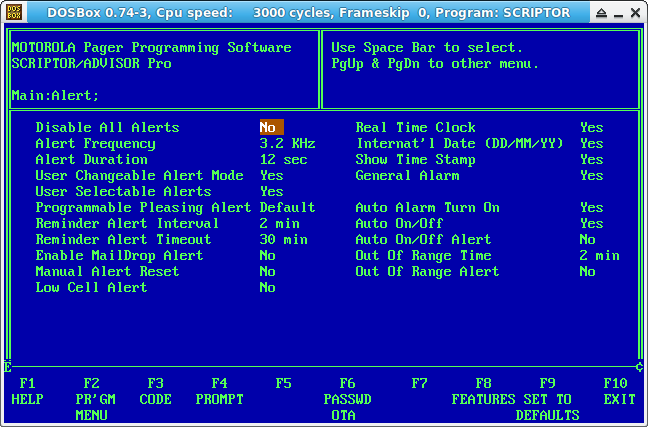Image resolution: width=648 pixels, height=427 pixels.
Task: Select the Disable All Alerts label
Action: coord(107,127)
